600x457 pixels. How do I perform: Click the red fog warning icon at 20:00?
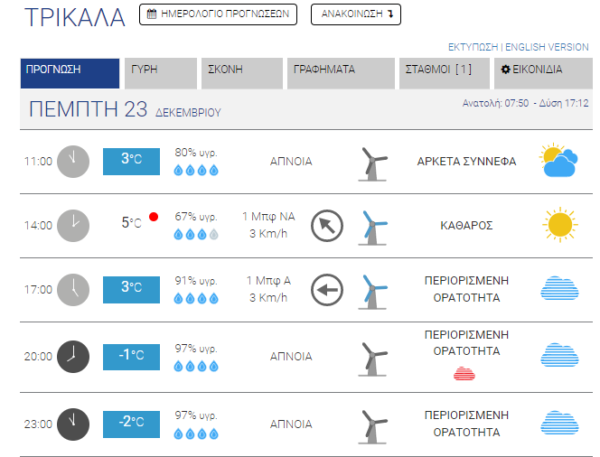pyautogui.click(x=465, y=373)
